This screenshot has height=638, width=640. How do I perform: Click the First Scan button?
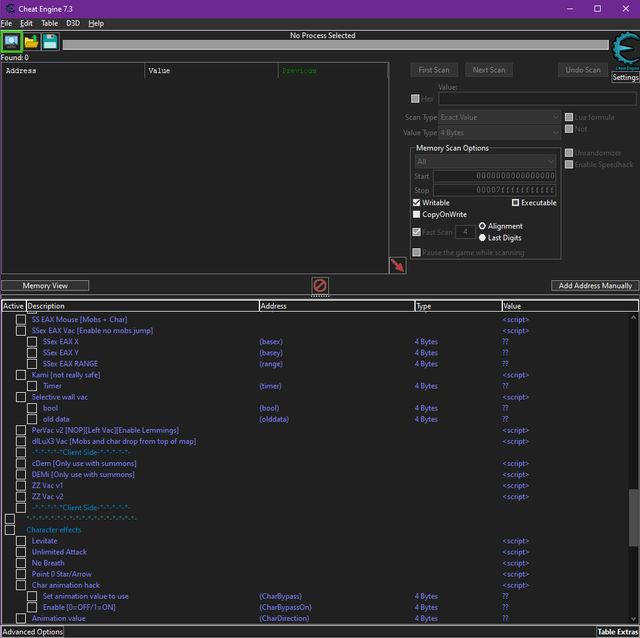[434, 70]
